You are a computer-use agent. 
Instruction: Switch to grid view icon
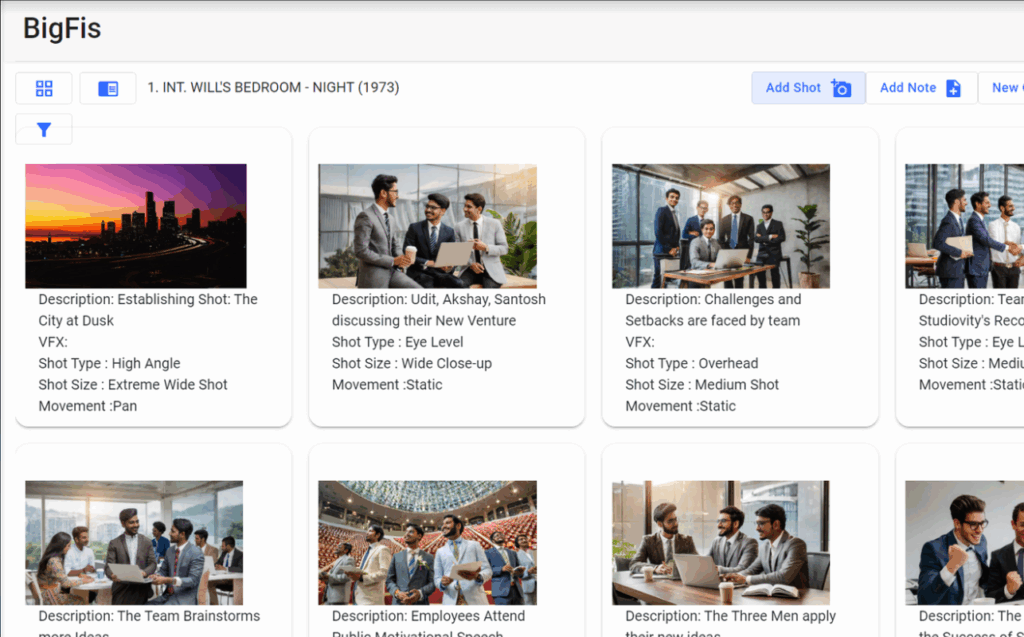44,88
